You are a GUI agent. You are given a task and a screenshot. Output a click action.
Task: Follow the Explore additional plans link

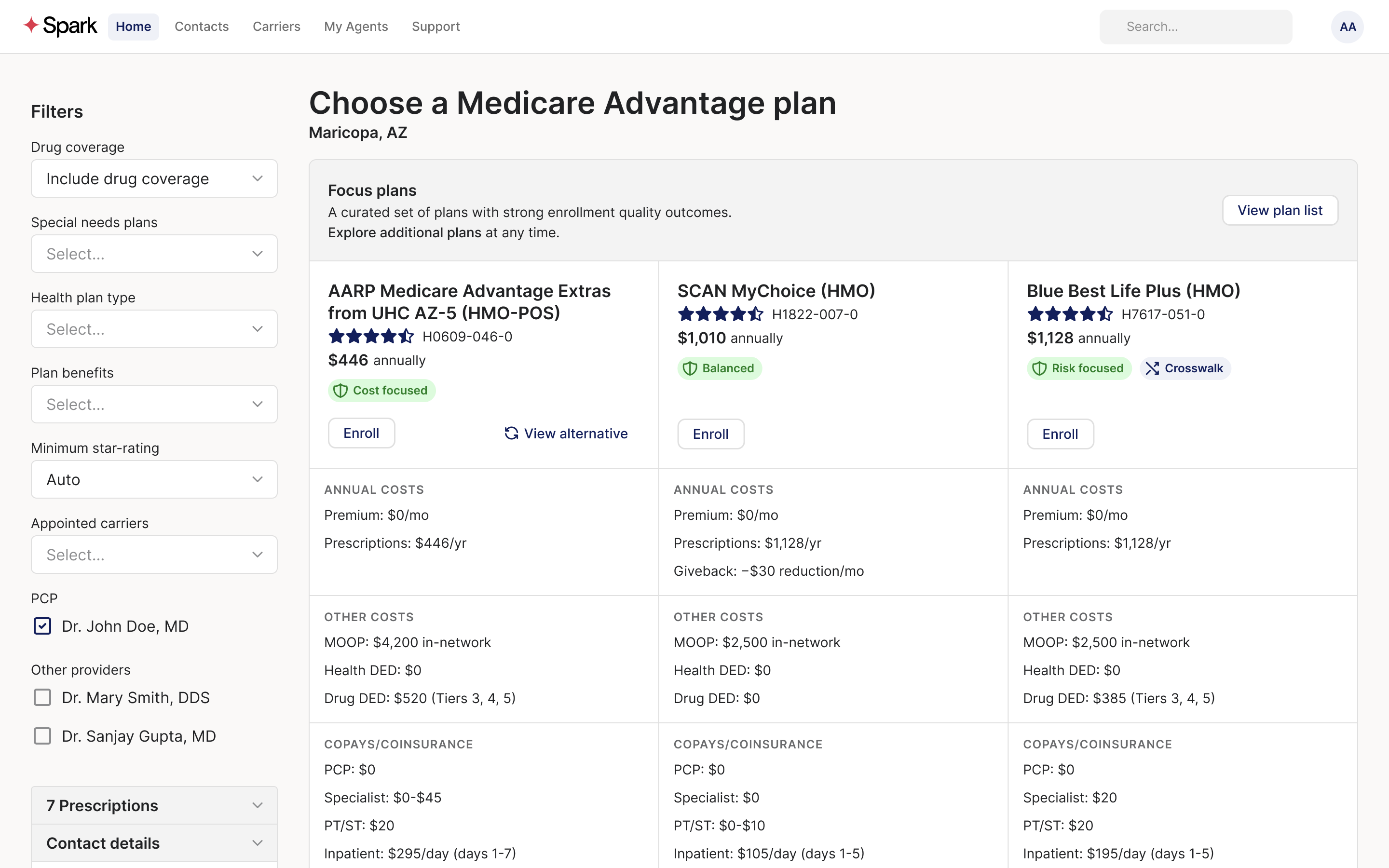(405, 232)
